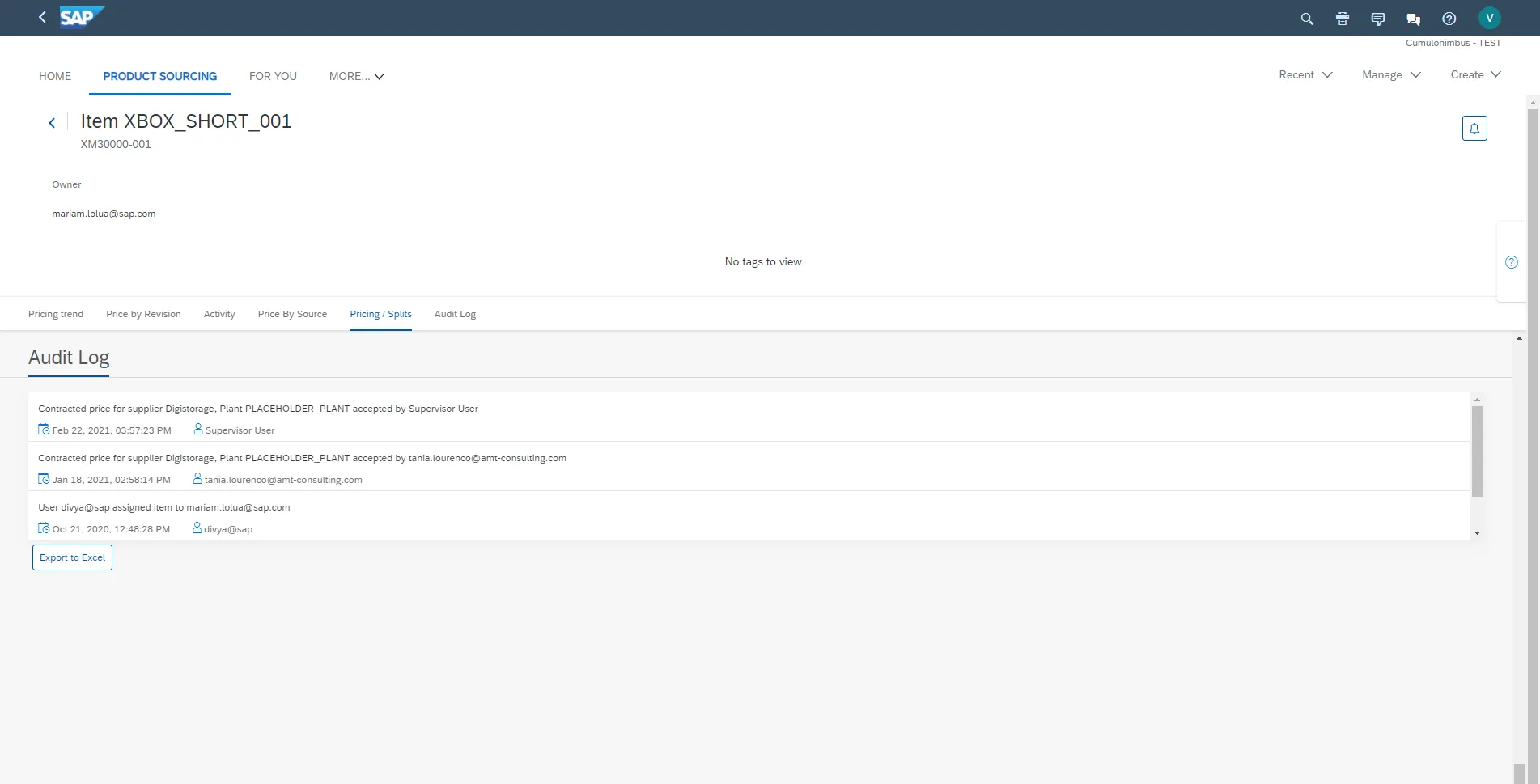Open the Price By Source tab
This screenshot has width=1540, height=784.
pyautogui.click(x=292, y=314)
